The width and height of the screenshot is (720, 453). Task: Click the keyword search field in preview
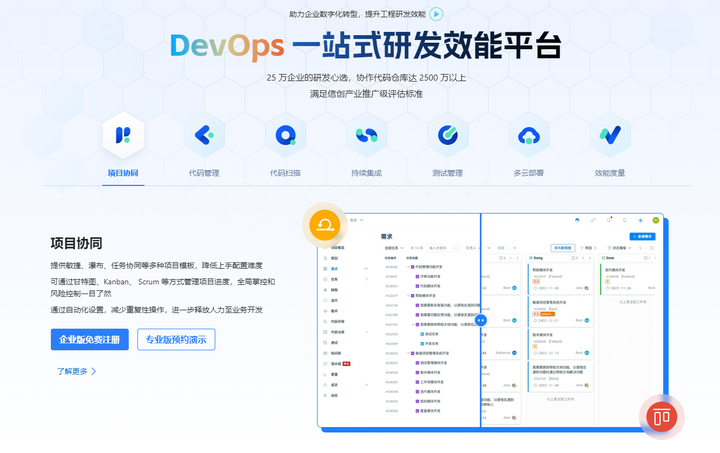(x=443, y=248)
